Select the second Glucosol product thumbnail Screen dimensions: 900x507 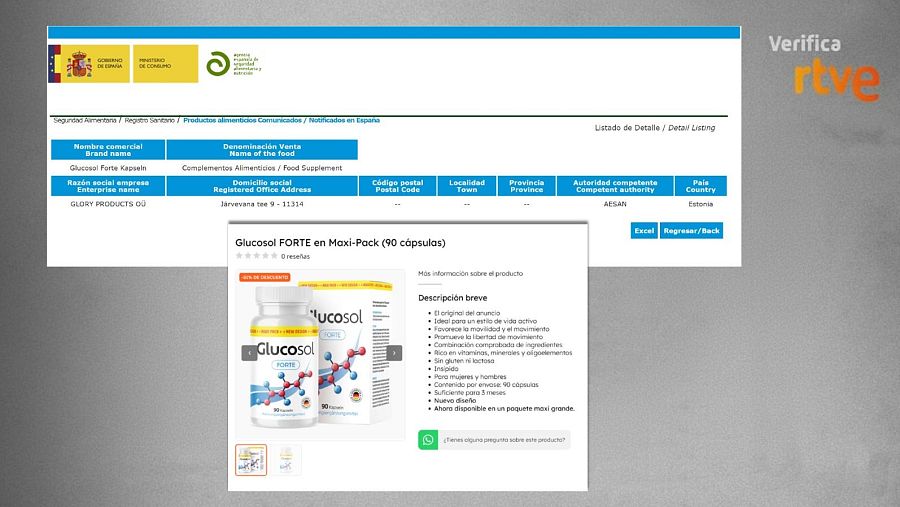tap(286, 459)
